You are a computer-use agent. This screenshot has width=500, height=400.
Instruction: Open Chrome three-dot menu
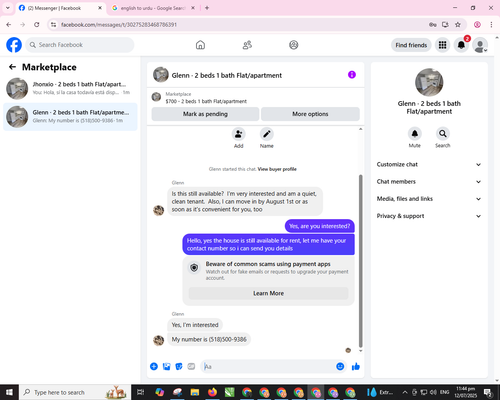491,25
